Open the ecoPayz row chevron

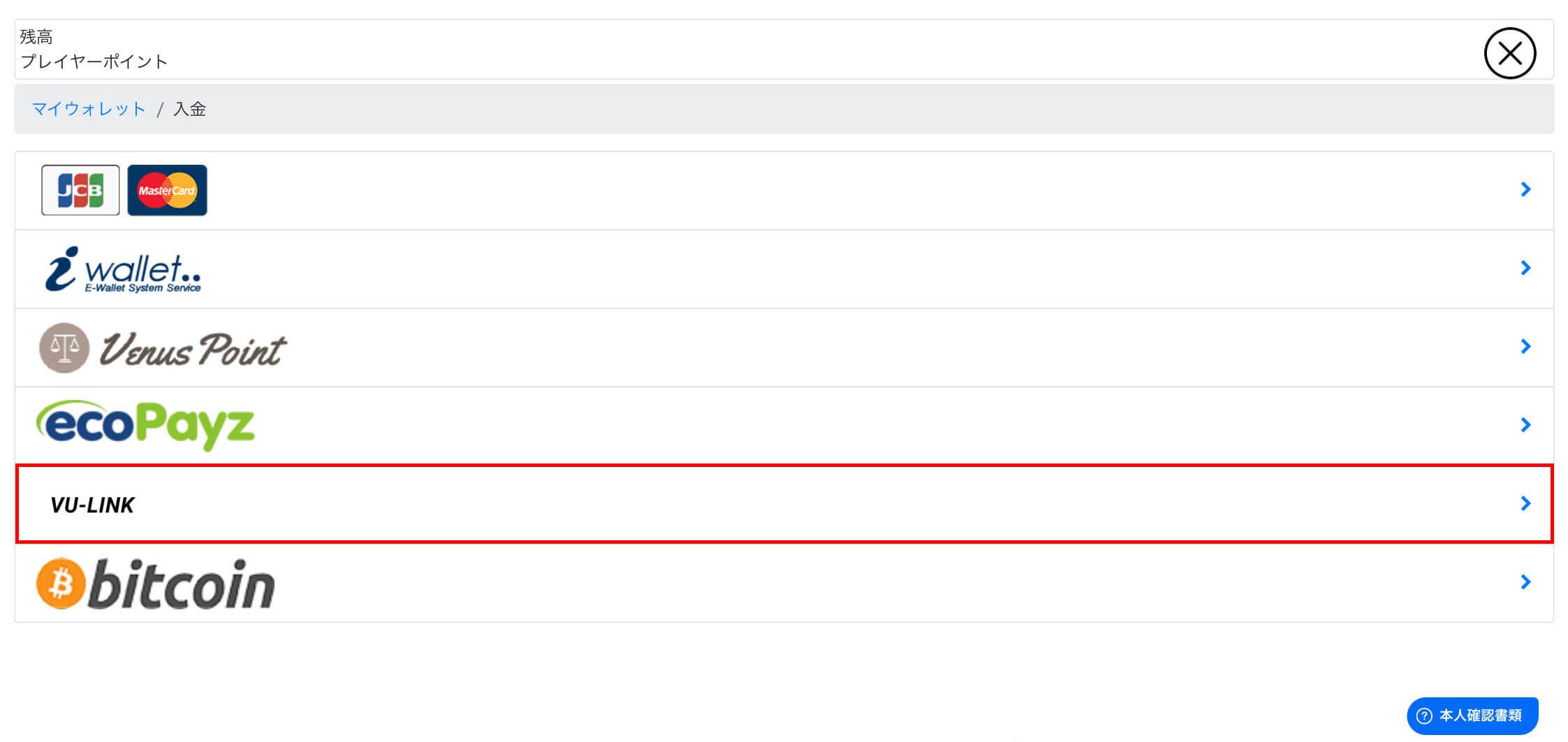(x=1525, y=425)
